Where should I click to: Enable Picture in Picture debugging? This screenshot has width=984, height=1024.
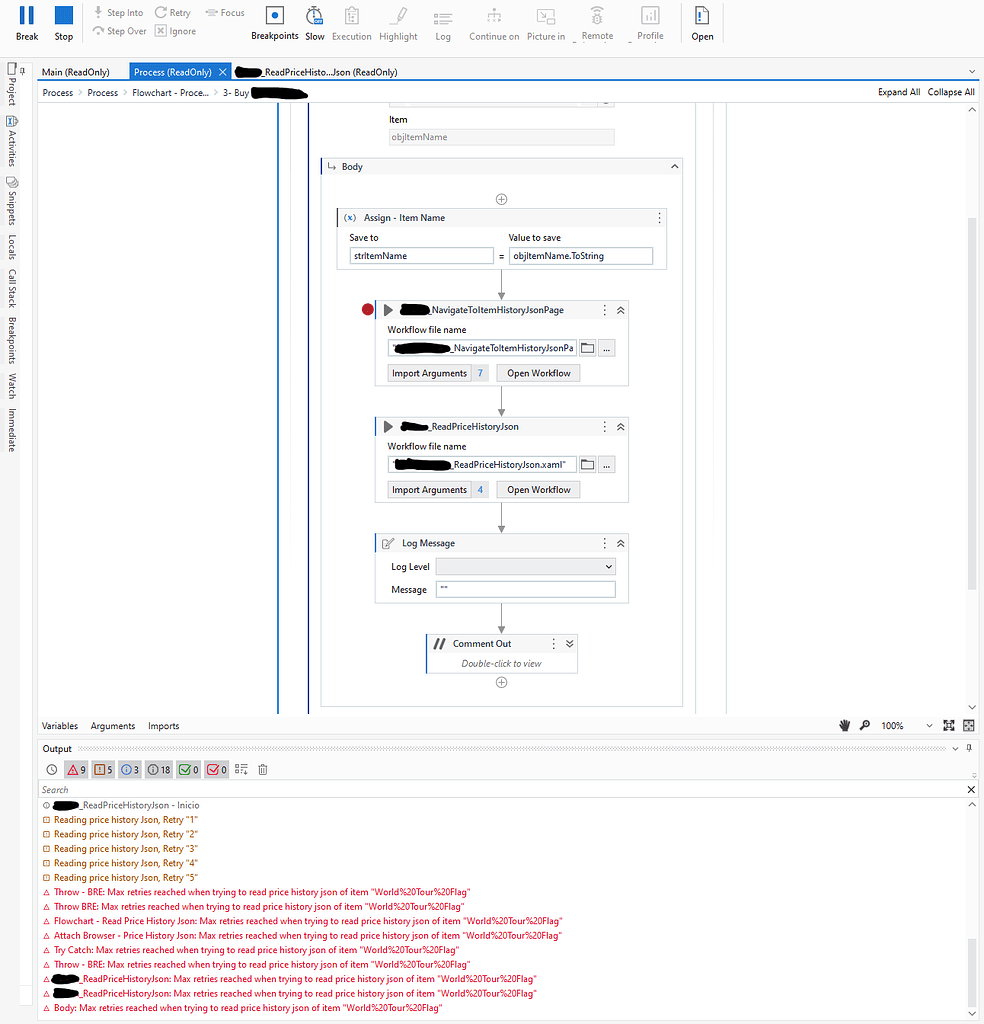click(545, 22)
